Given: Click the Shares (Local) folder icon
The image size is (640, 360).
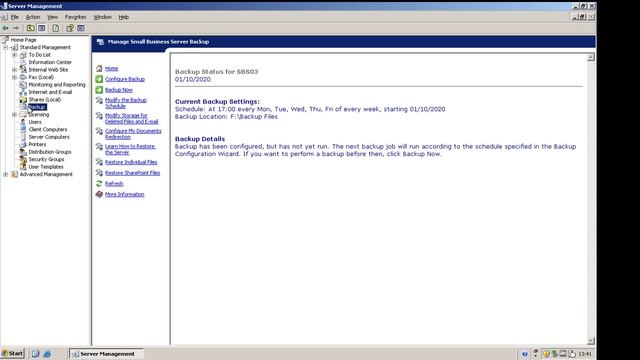Looking at the screenshot, I should [23, 100].
